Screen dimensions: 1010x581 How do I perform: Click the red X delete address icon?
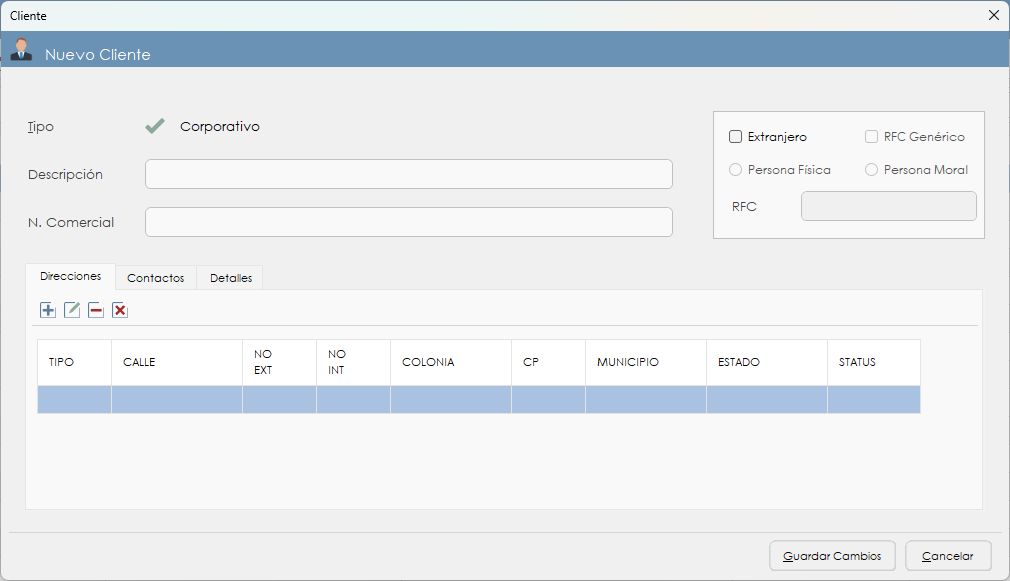pyautogui.click(x=120, y=310)
